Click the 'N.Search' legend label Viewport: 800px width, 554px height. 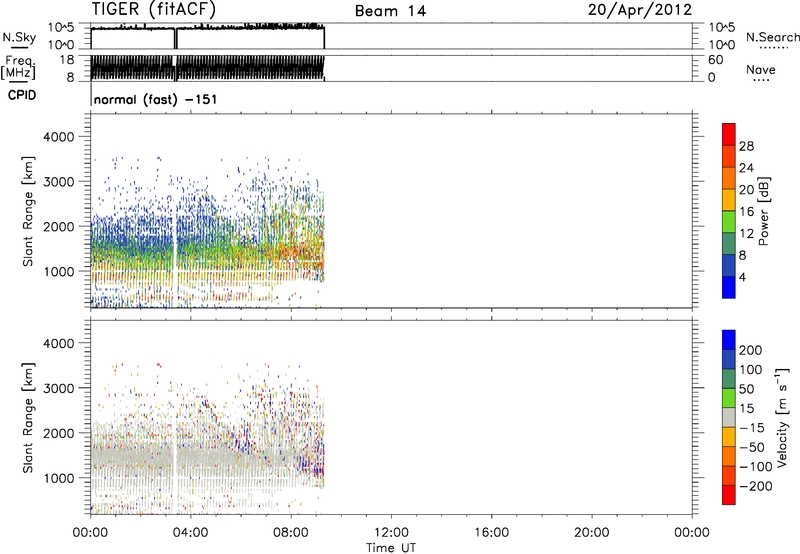pyautogui.click(x=772, y=37)
